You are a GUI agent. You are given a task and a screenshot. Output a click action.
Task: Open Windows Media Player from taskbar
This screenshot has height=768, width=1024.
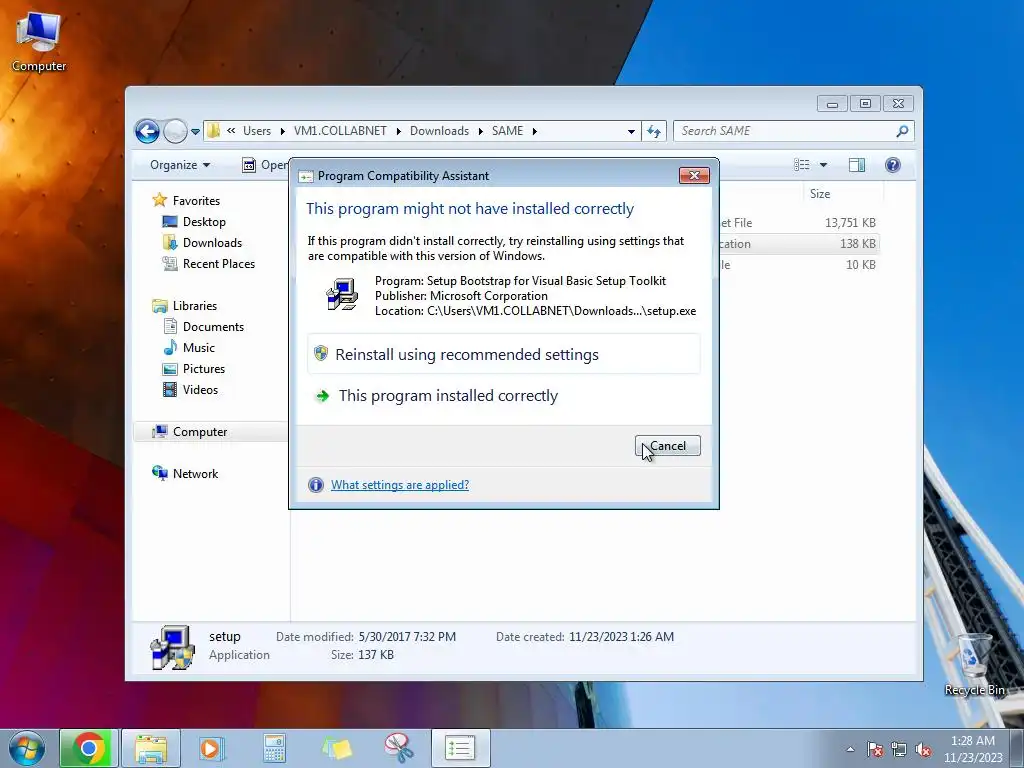(212, 748)
